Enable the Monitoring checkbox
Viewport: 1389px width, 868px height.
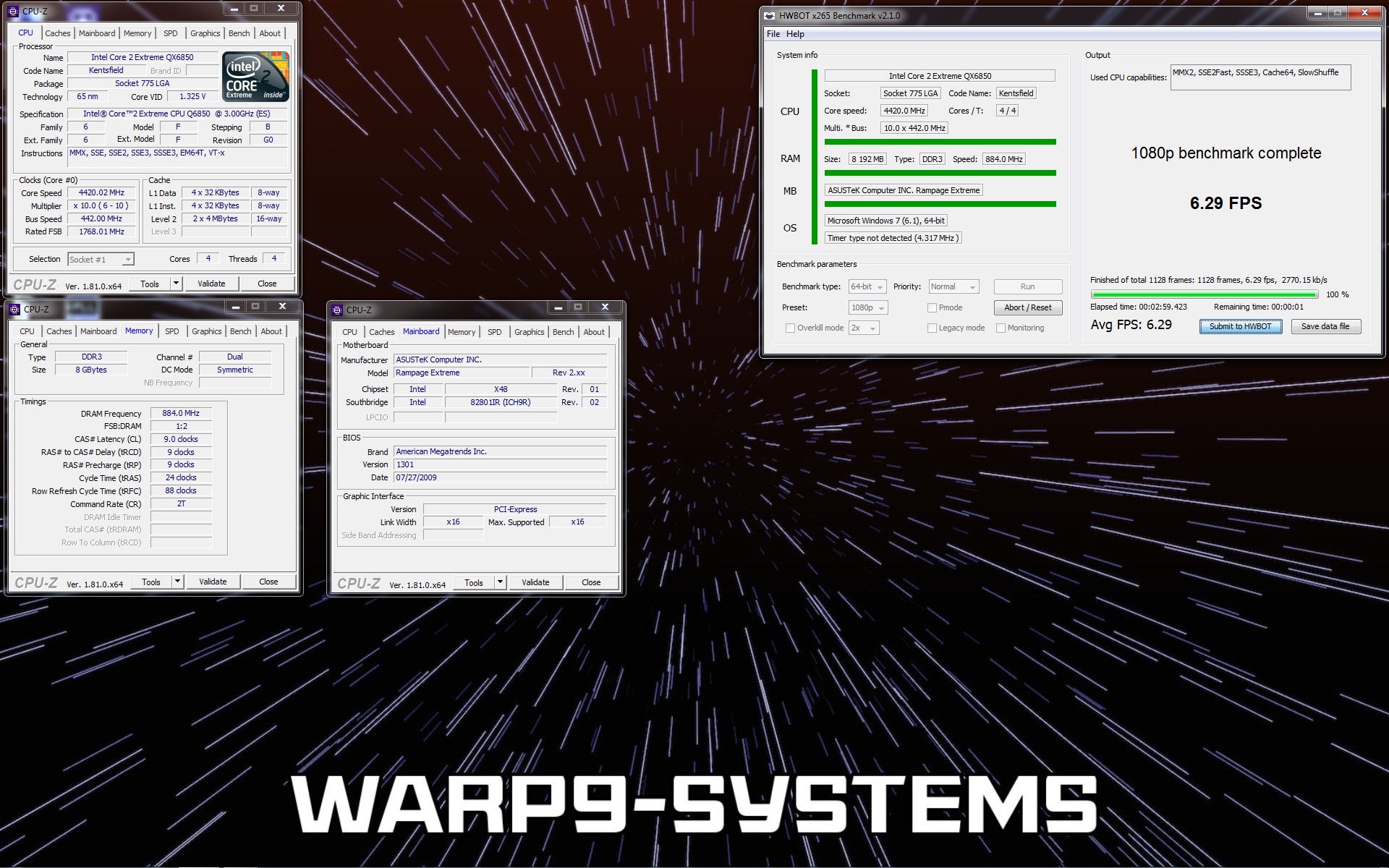pyautogui.click(x=1001, y=328)
